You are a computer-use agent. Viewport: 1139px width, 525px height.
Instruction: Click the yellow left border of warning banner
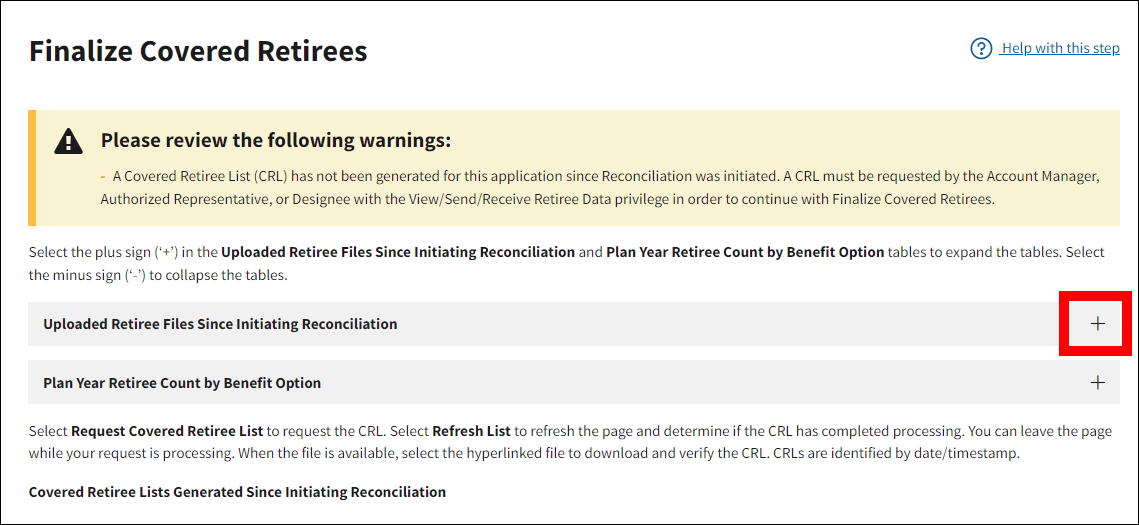point(32,168)
